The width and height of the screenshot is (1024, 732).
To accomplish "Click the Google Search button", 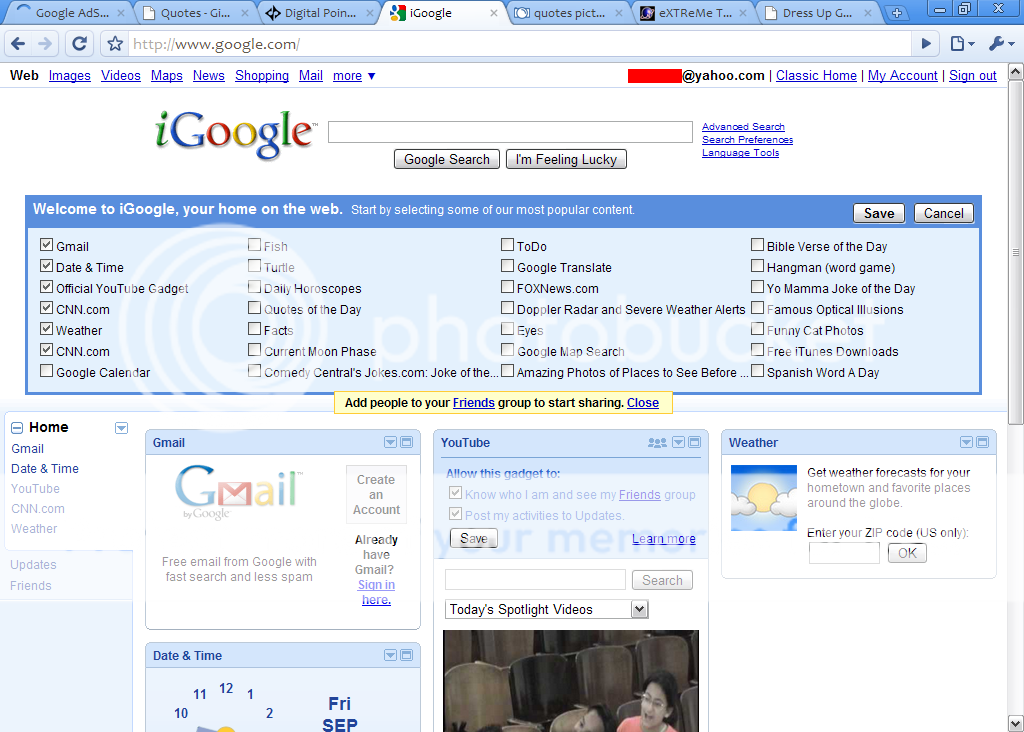I will tap(447, 159).
